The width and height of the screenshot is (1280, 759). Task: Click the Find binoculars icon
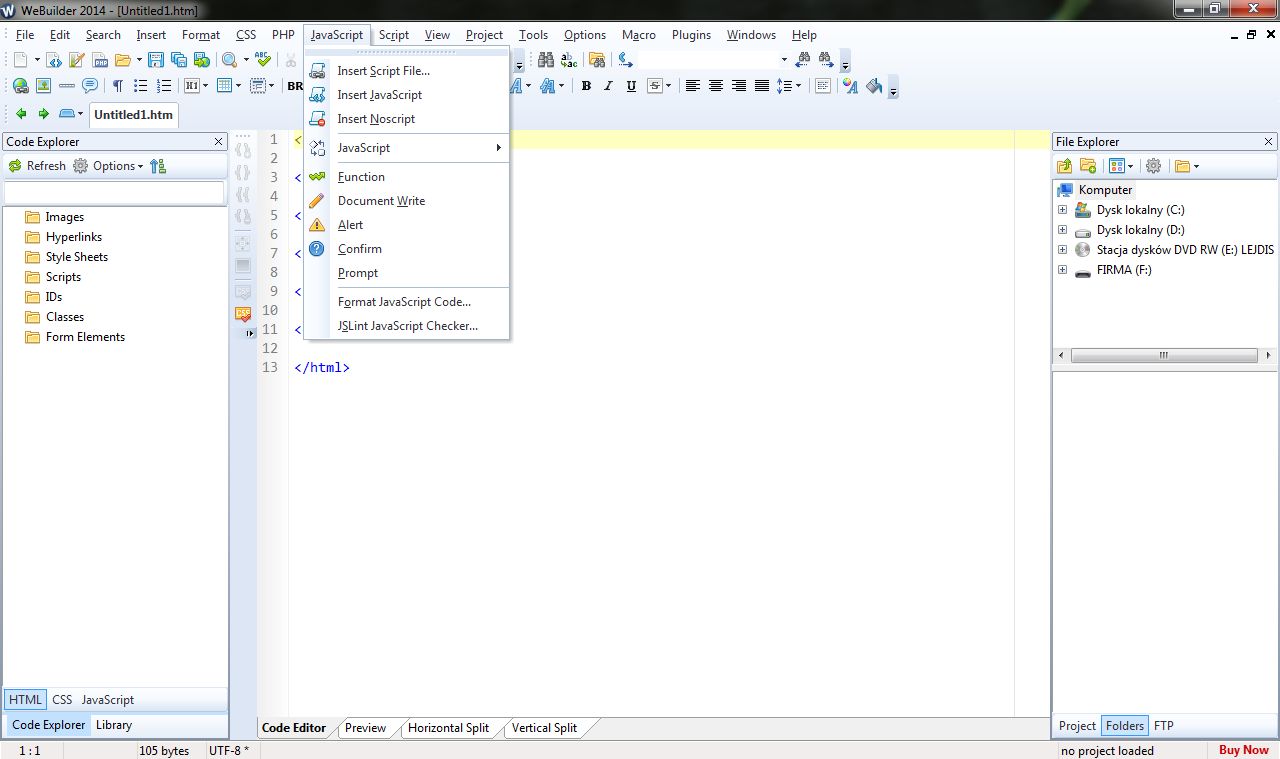546,60
